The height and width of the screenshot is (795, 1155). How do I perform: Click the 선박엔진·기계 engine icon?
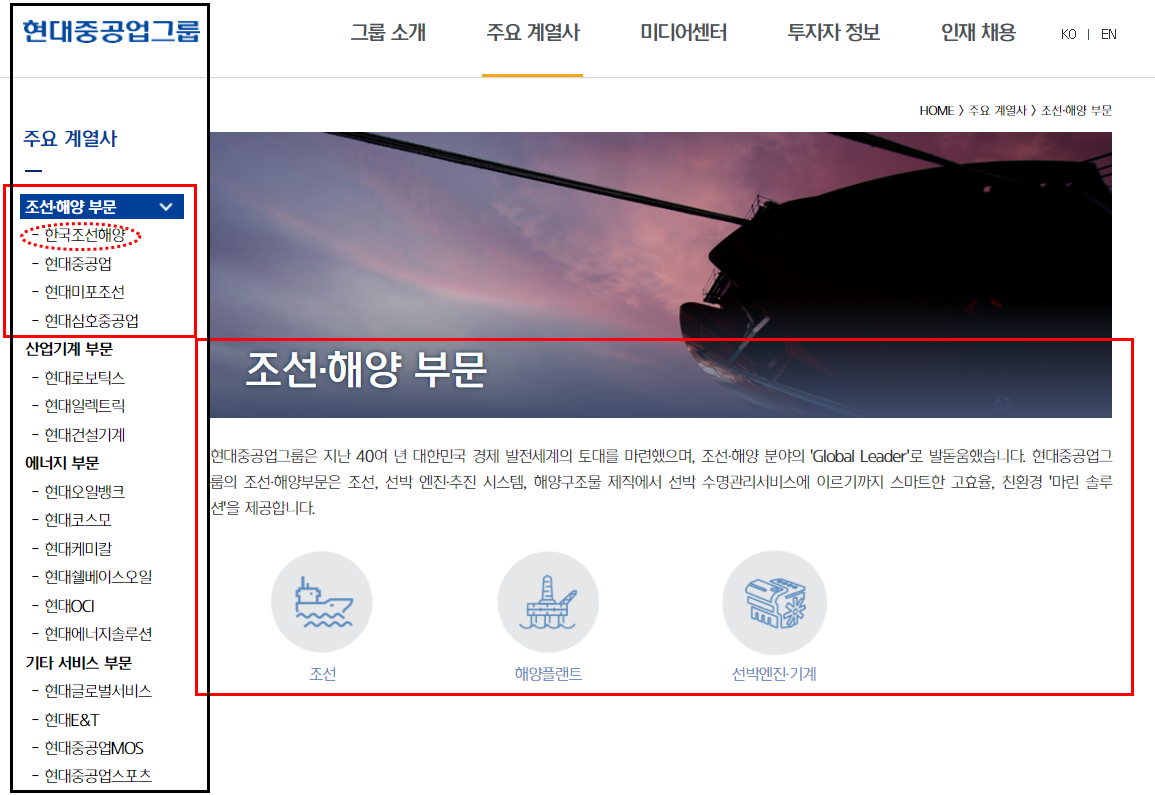click(x=774, y=602)
